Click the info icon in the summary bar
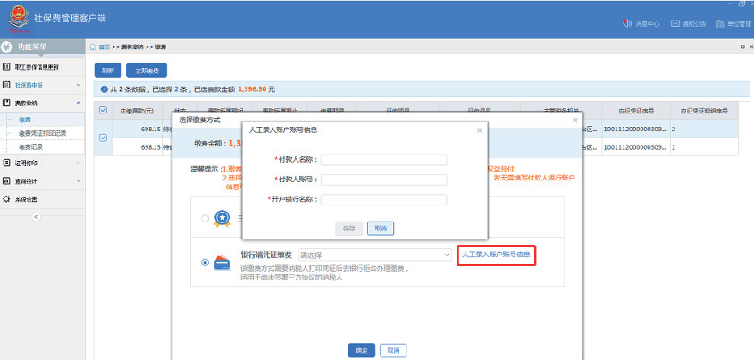This screenshot has height=361, width=755. (104, 90)
